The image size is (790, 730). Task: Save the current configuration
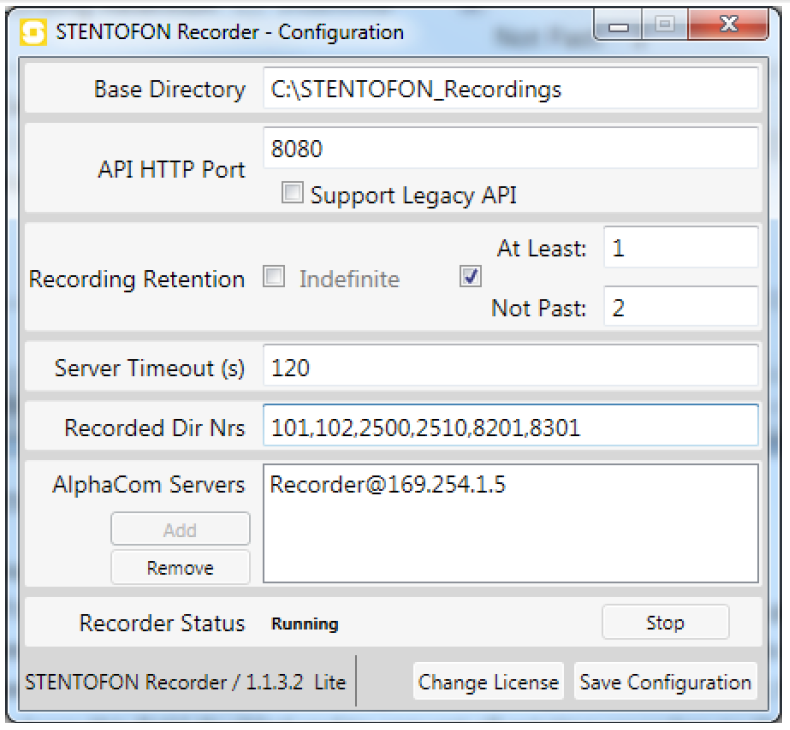click(x=665, y=682)
